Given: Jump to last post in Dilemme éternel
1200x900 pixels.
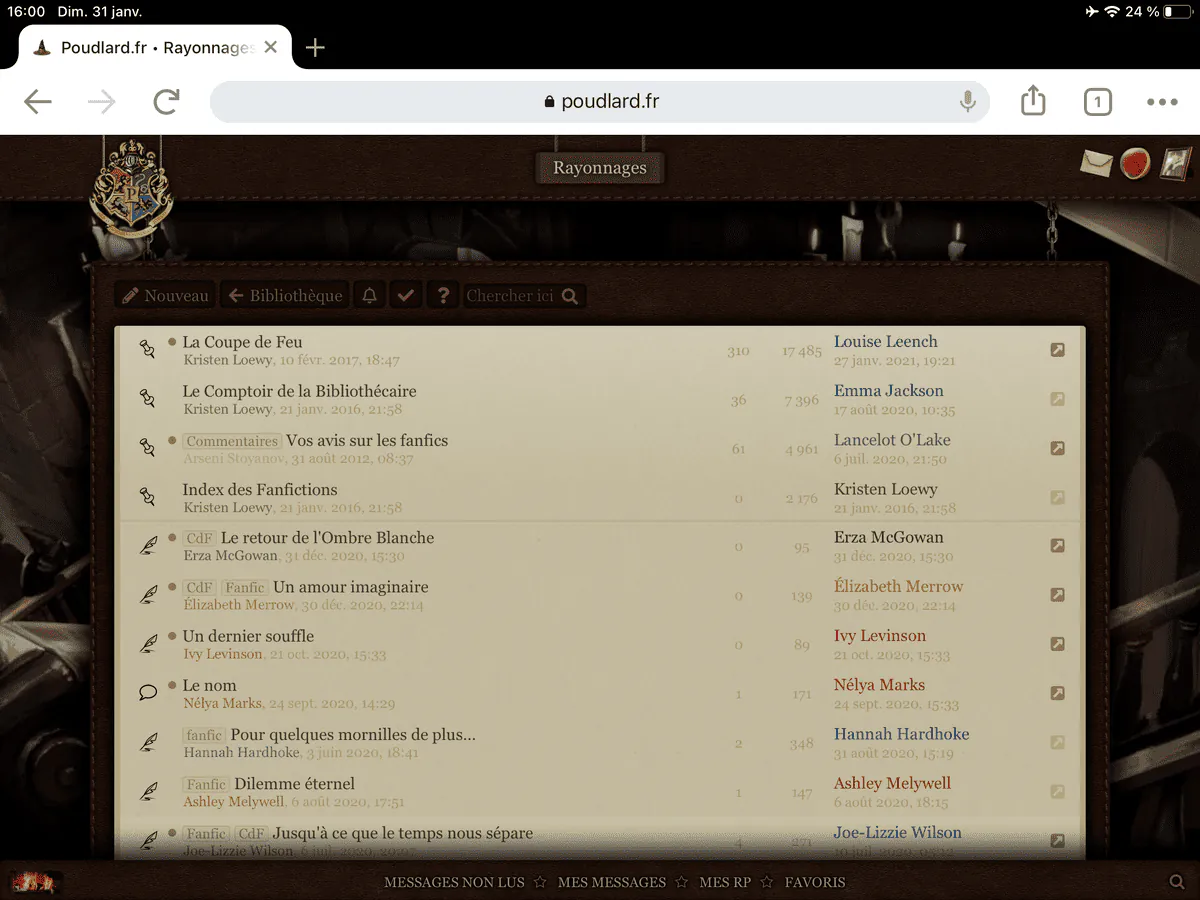Looking at the screenshot, I should pos(1058,792).
